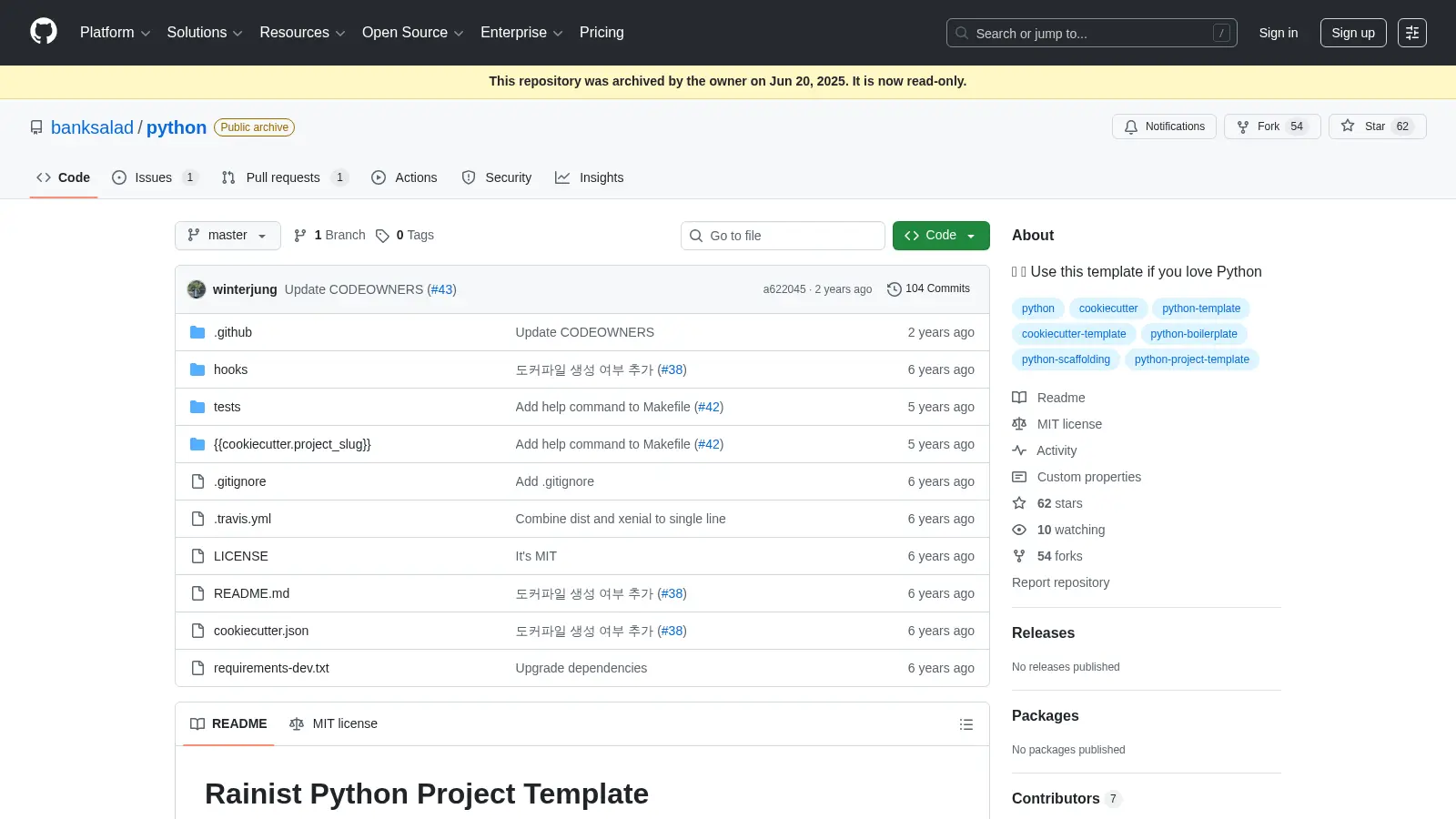Select the repository icon next to banksalad
Image resolution: width=1456 pixels, height=819 pixels.
[x=36, y=127]
